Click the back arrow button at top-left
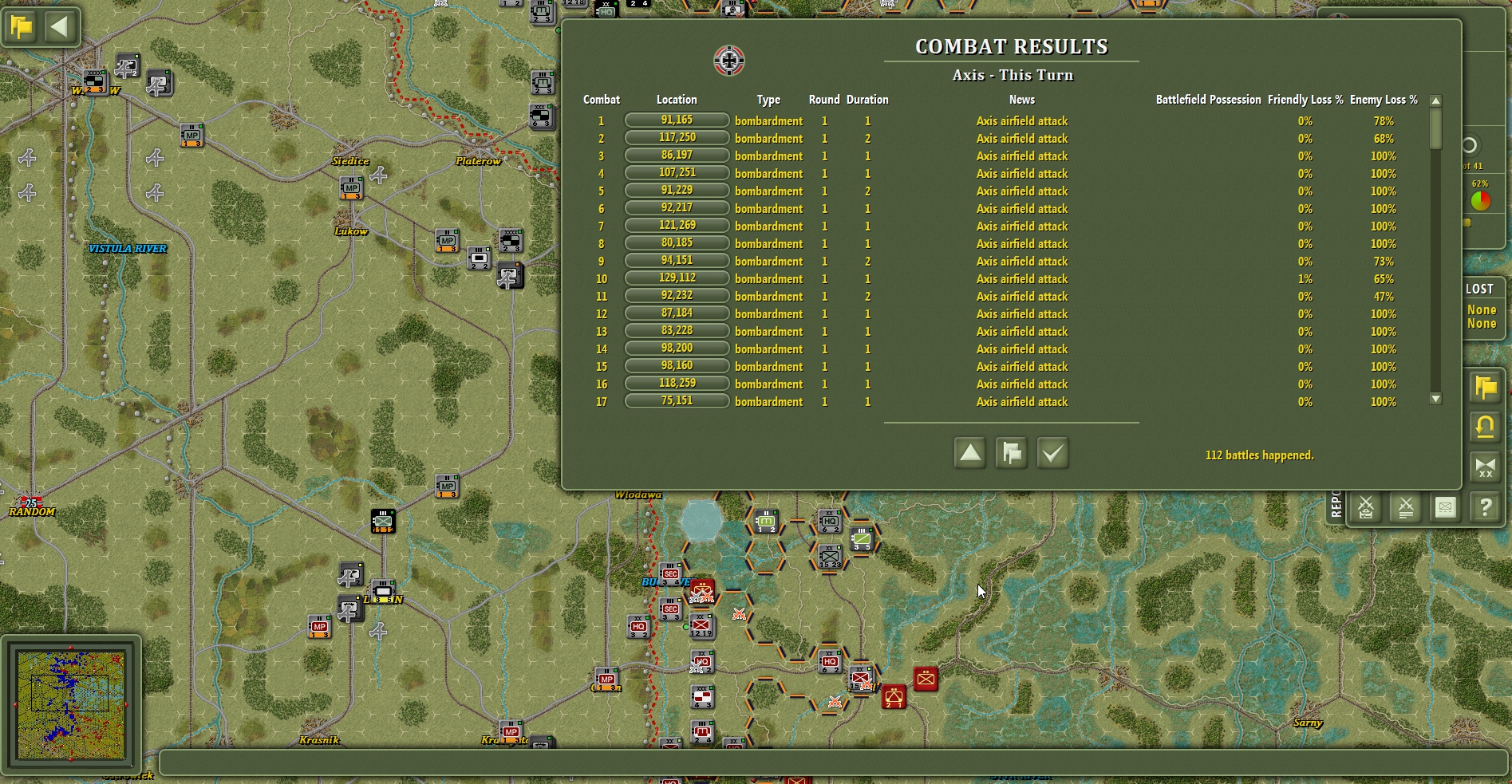The height and width of the screenshot is (784, 1512). click(x=59, y=27)
